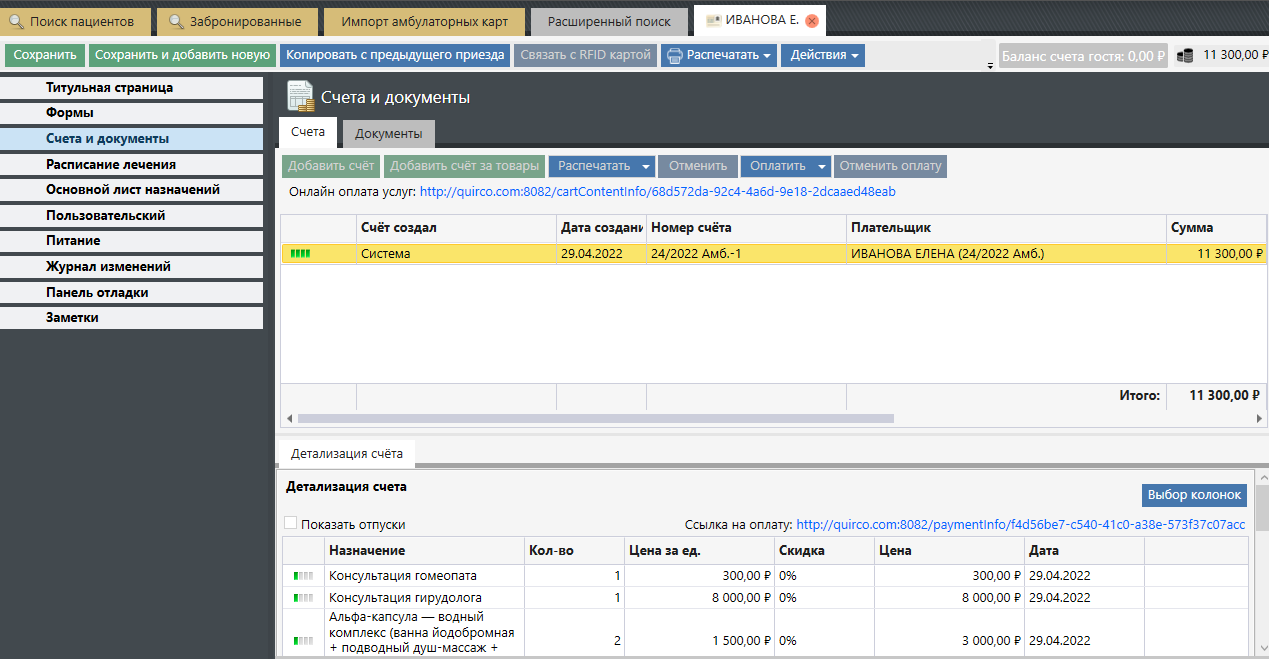Open the dropdown arrow beside invoice Распечатать button
Screen dimensions: 1269x659
(646, 166)
